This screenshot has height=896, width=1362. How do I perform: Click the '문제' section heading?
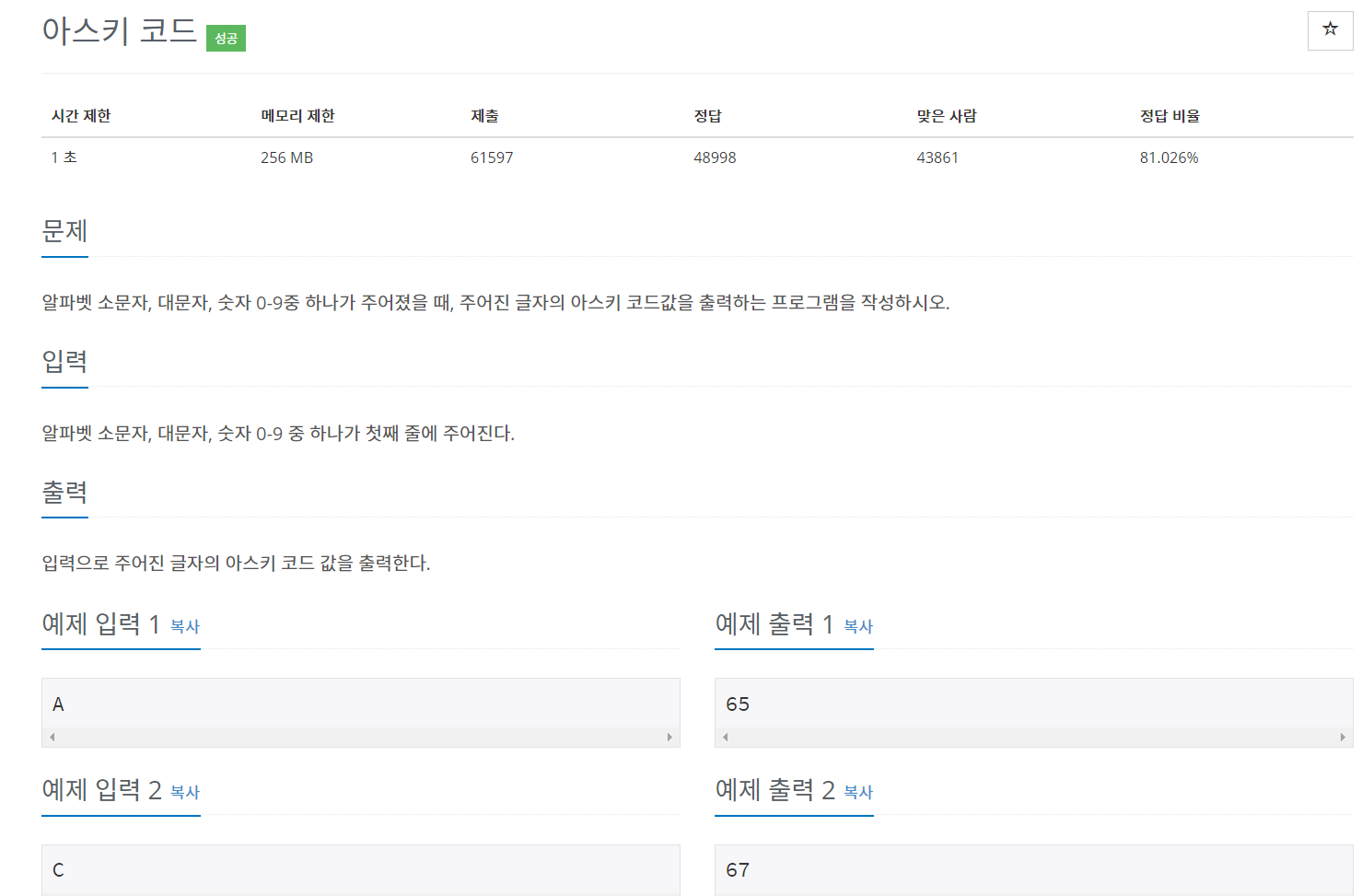64,230
